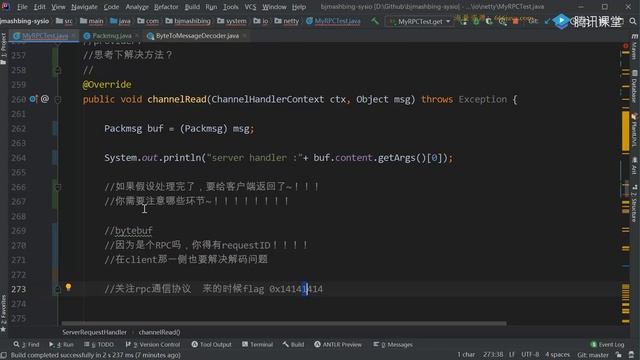Click io package in breadcrumb
640x360 pixels.
coord(261,21)
